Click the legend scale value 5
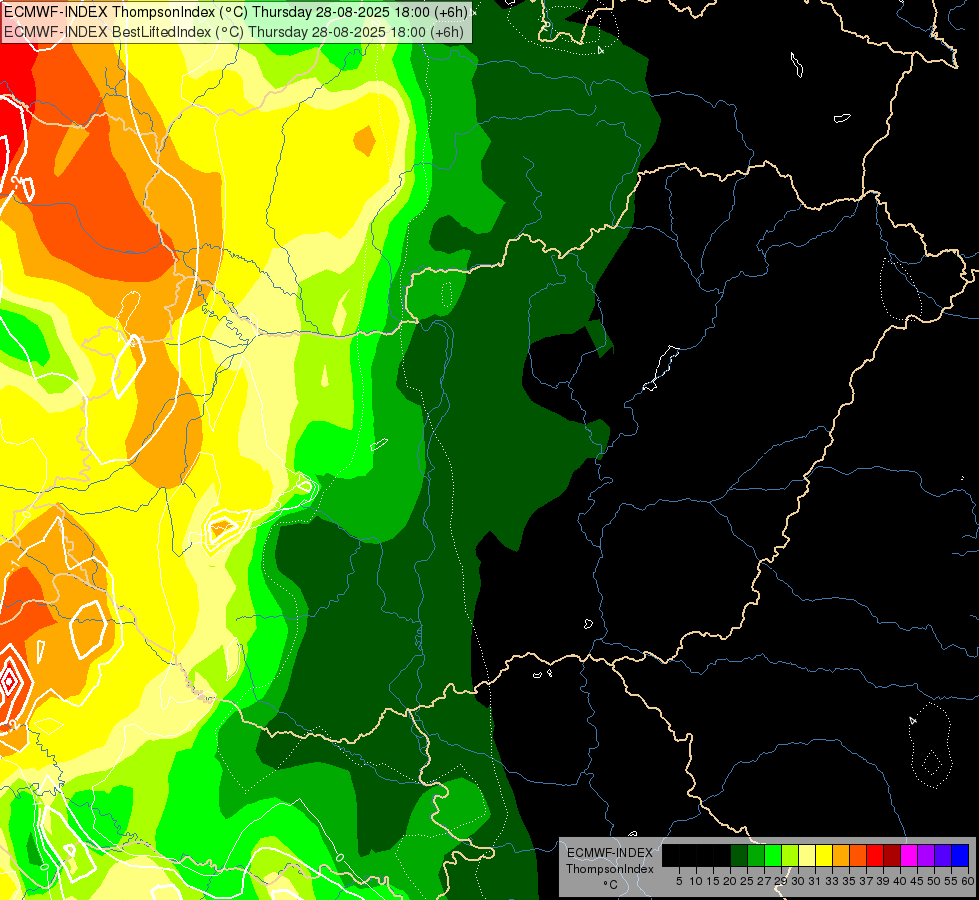 679,881
